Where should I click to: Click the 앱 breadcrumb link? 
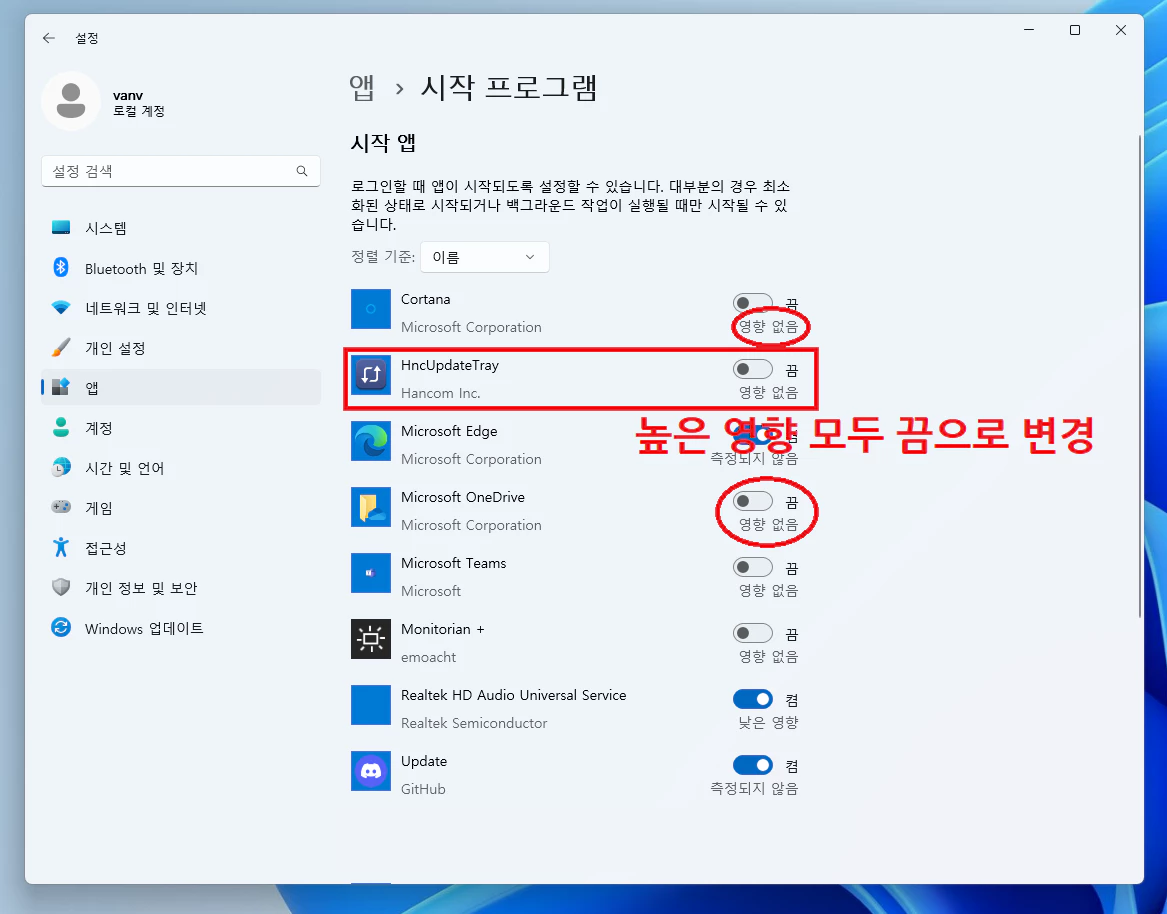(362, 88)
